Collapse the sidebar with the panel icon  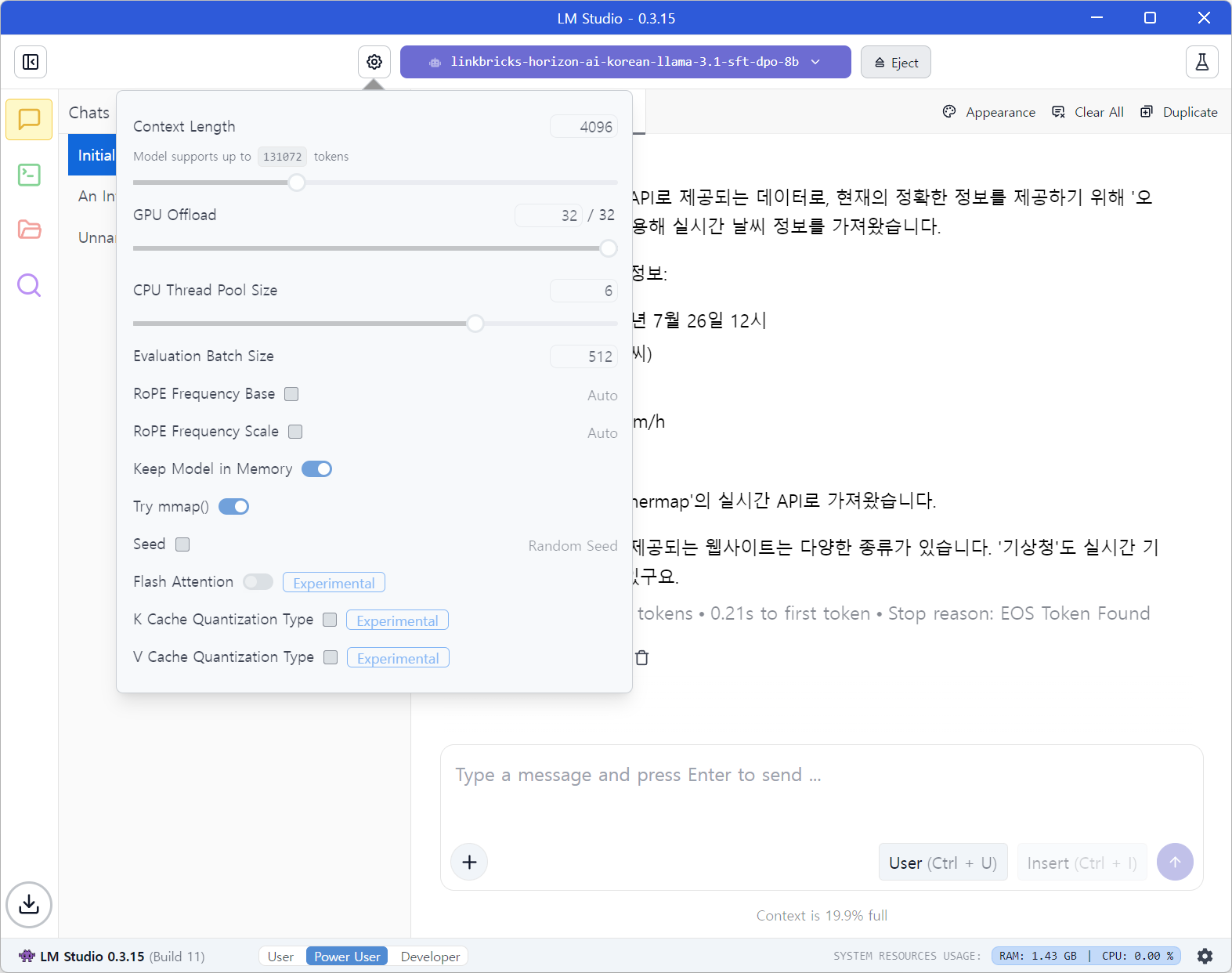(x=31, y=62)
